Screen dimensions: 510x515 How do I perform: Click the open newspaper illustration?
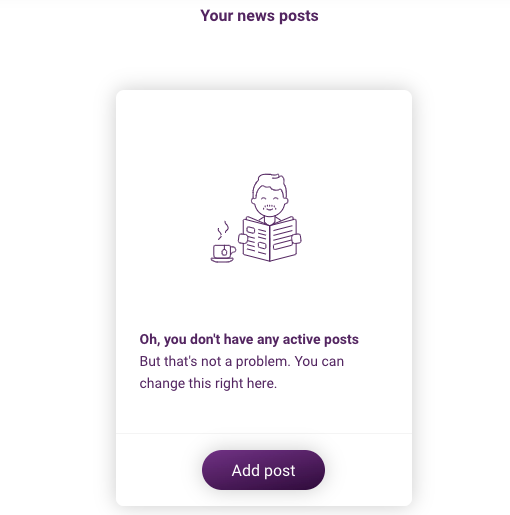(x=270, y=239)
